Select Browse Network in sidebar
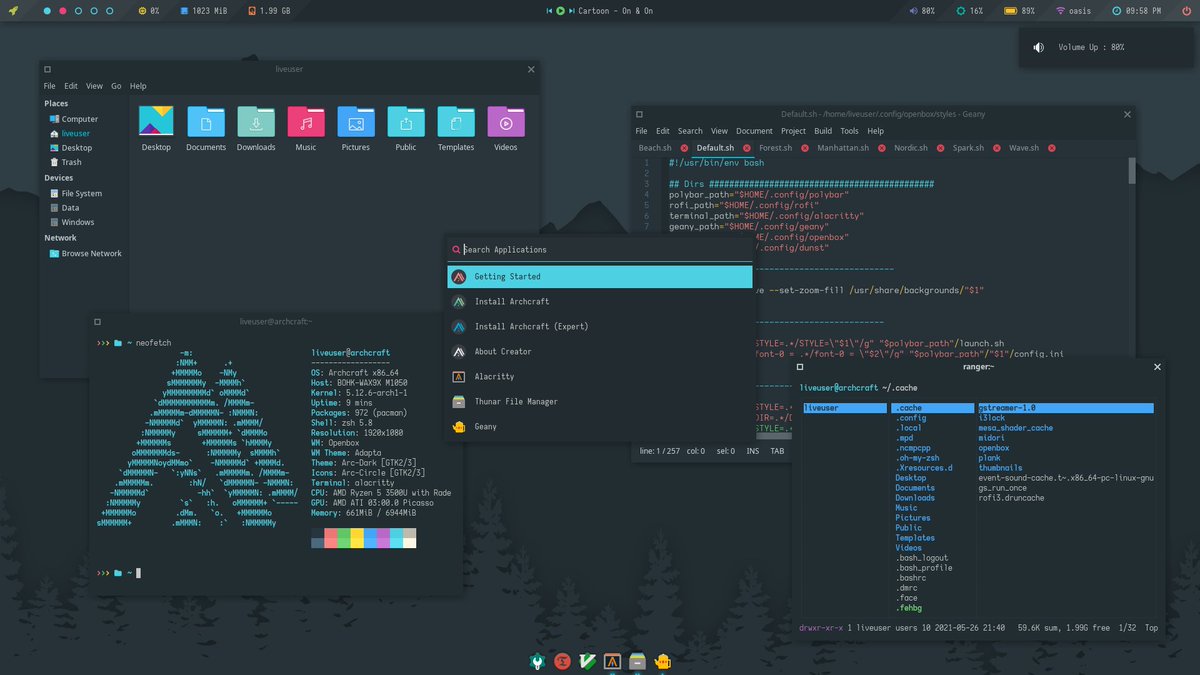 [84, 253]
